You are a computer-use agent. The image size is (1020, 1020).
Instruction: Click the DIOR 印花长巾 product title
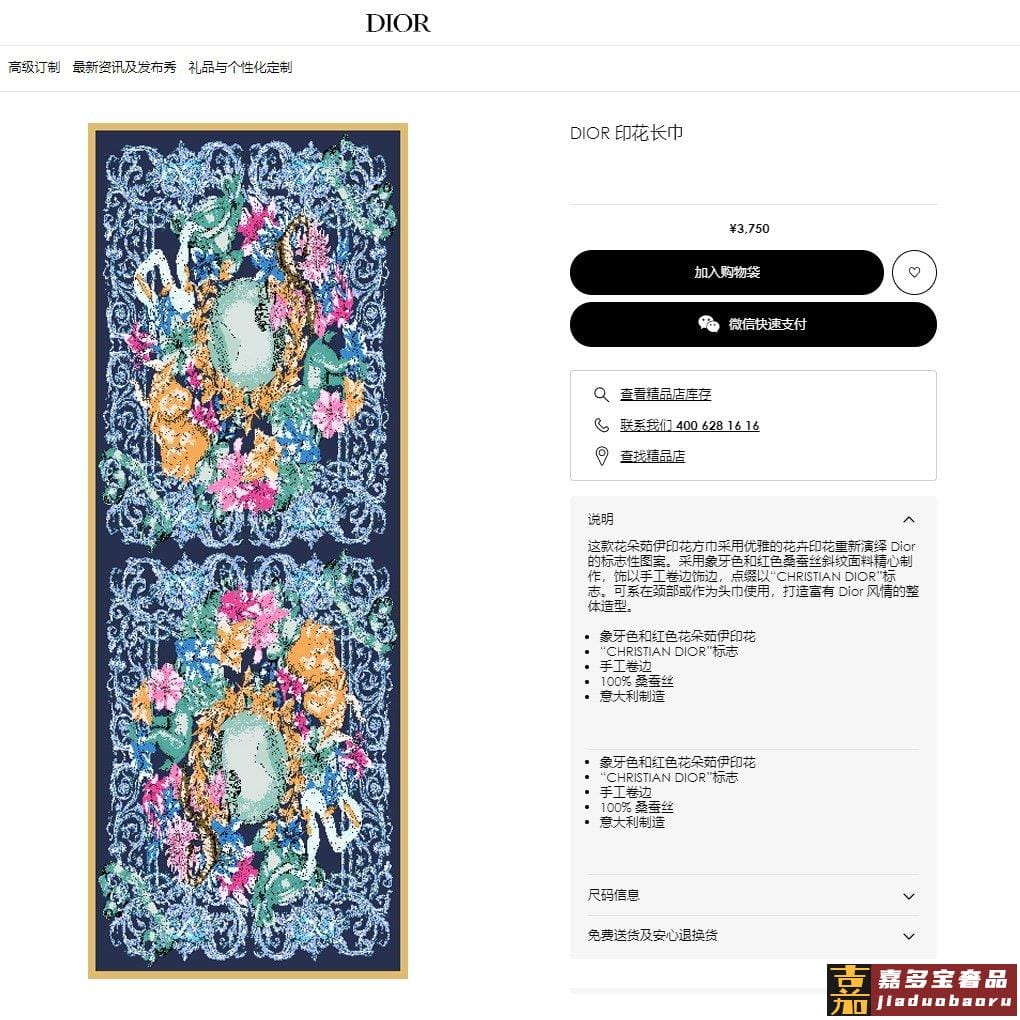tap(626, 133)
